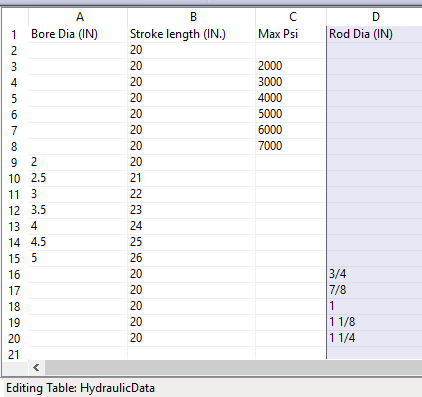The height and width of the screenshot is (397, 422).
Task: Select row 21 header number
Action: click(x=14, y=354)
